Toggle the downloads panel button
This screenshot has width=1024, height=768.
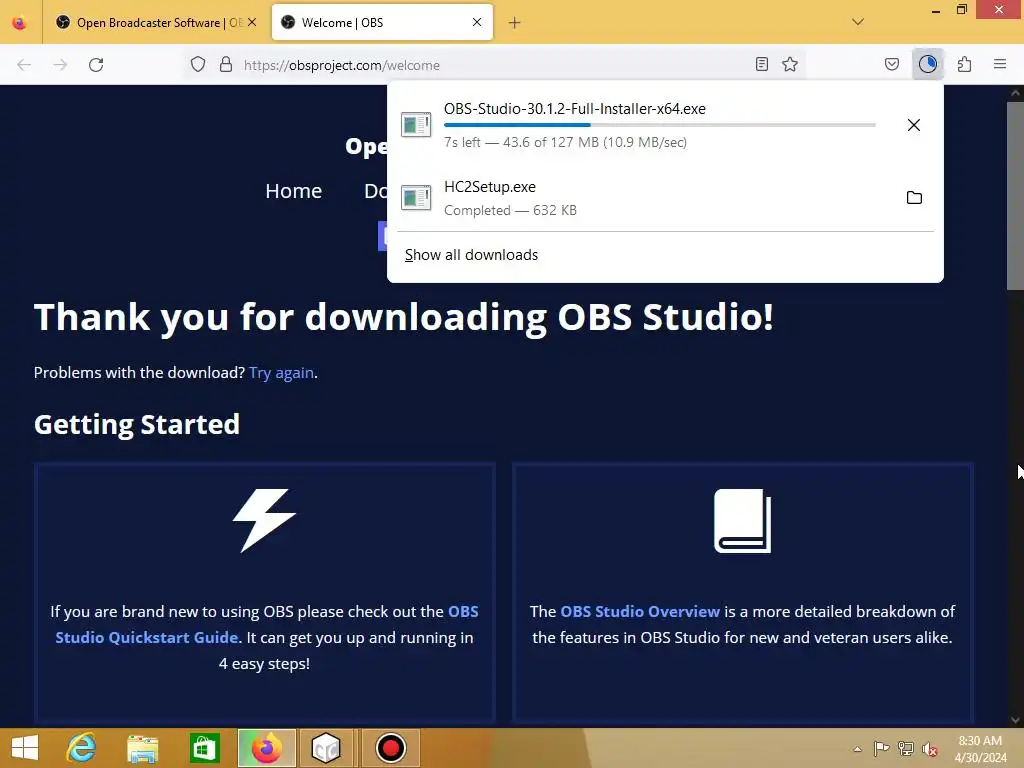click(x=927, y=64)
